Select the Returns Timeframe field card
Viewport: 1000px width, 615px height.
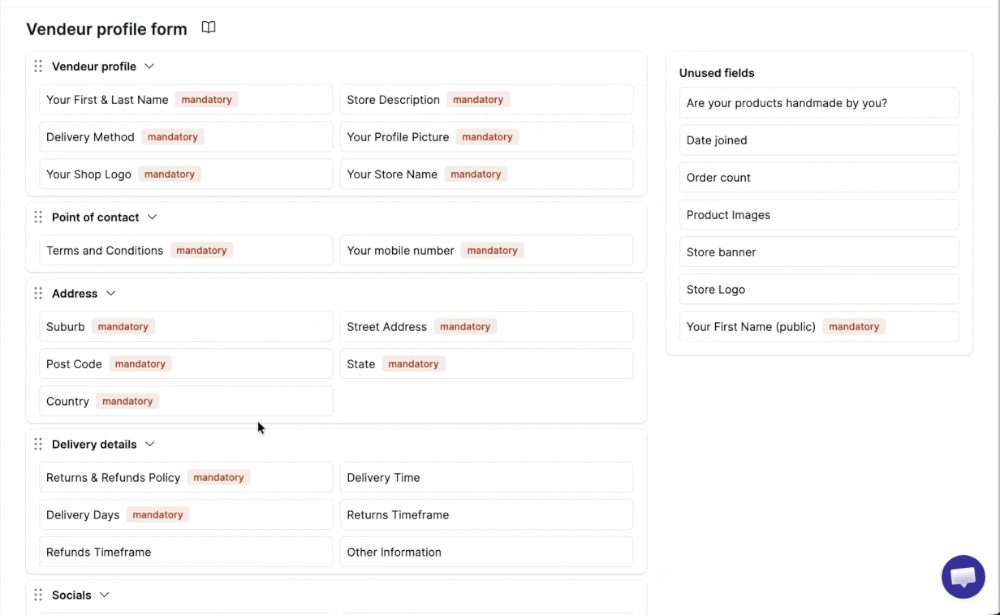click(487, 515)
